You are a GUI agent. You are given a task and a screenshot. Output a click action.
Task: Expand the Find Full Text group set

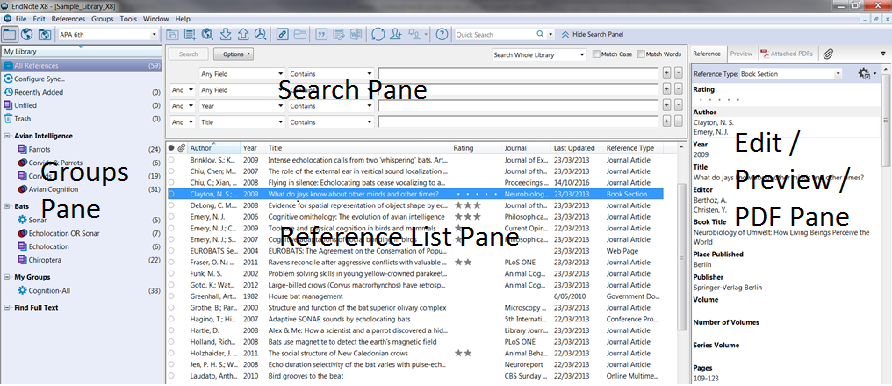[7, 308]
